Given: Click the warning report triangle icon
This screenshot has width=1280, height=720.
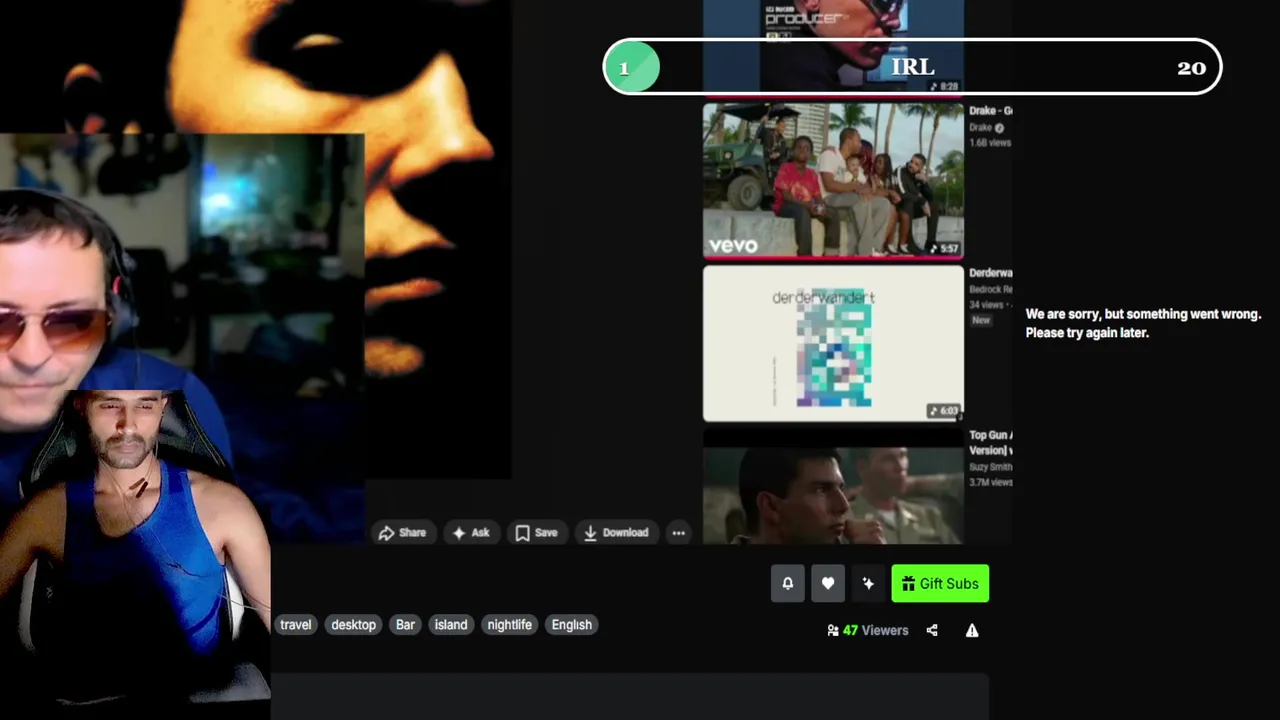Looking at the screenshot, I should click(x=972, y=630).
